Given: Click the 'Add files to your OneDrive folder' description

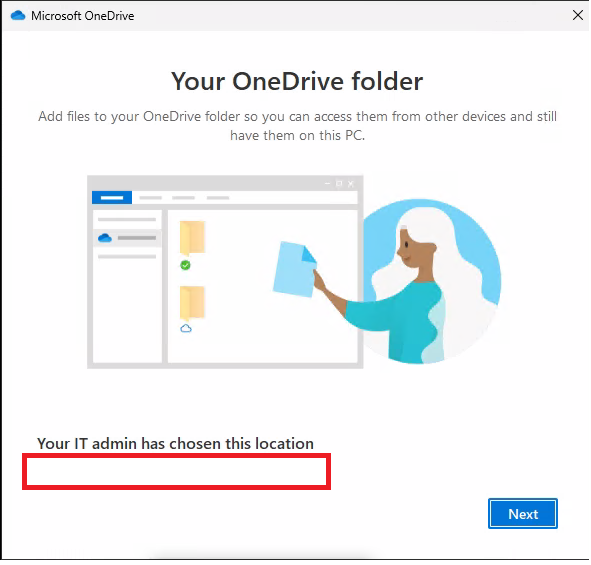Looking at the screenshot, I should click(x=297, y=126).
